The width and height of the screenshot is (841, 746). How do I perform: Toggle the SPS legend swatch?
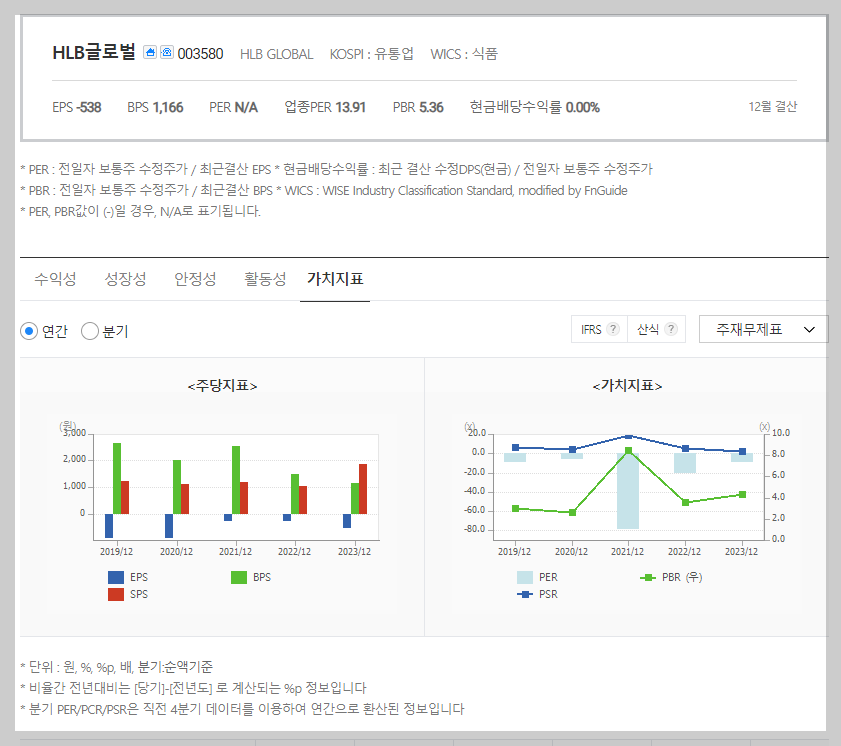[x=116, y=594]
